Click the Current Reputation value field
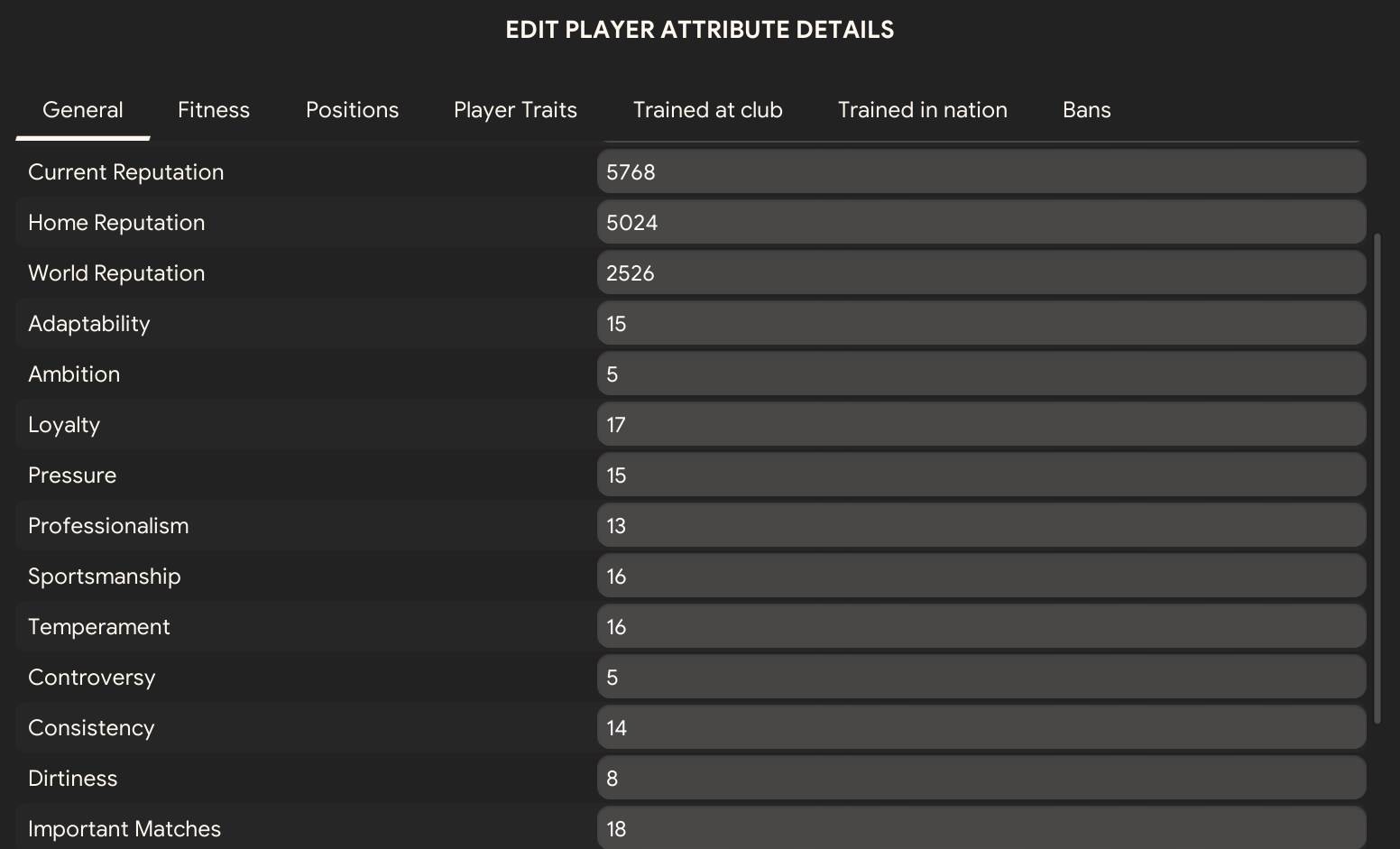The height and width of the screenshot is (849, 1400). click(981, 172)
